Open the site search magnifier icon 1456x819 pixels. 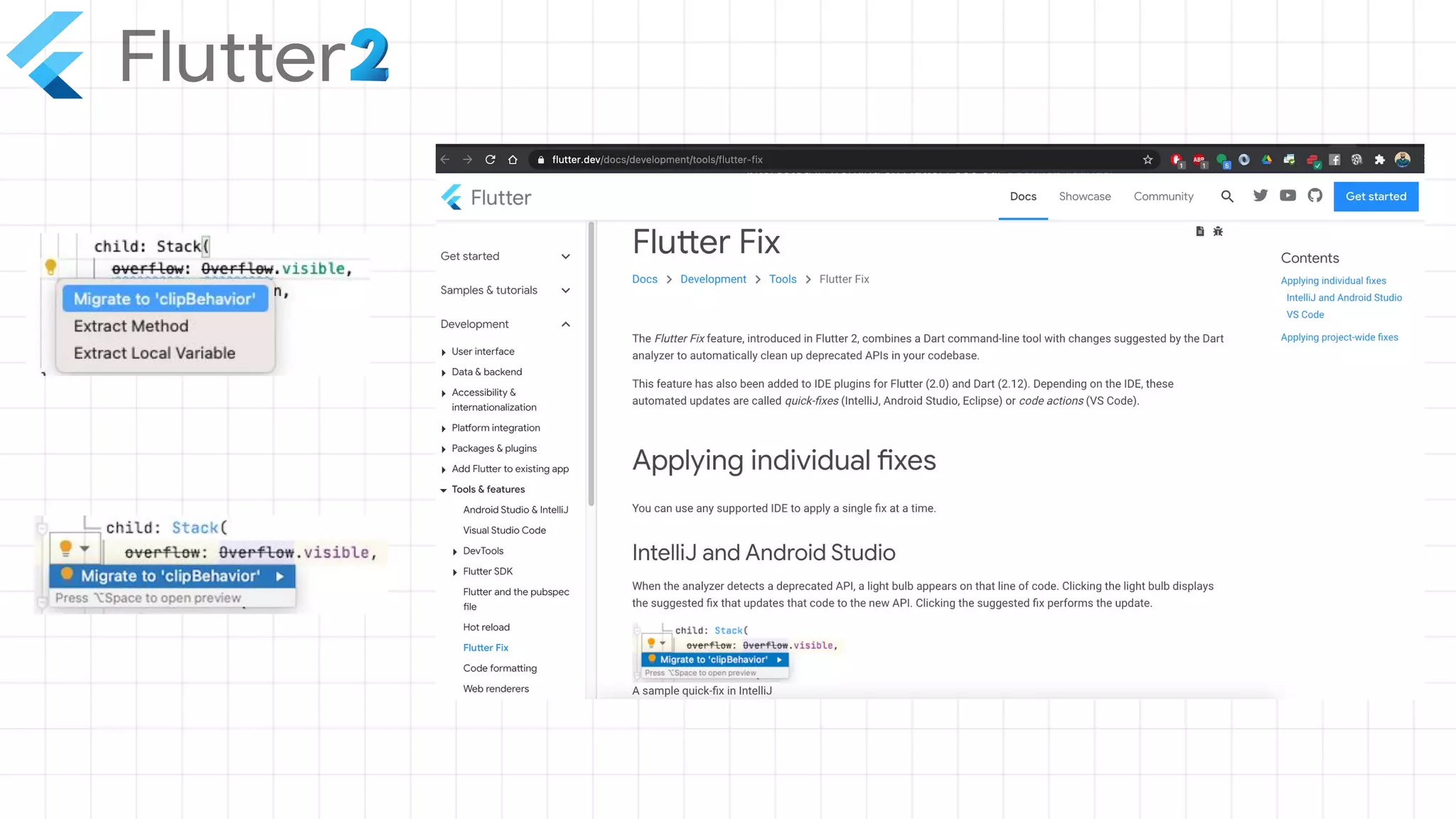pos(1227,196)
